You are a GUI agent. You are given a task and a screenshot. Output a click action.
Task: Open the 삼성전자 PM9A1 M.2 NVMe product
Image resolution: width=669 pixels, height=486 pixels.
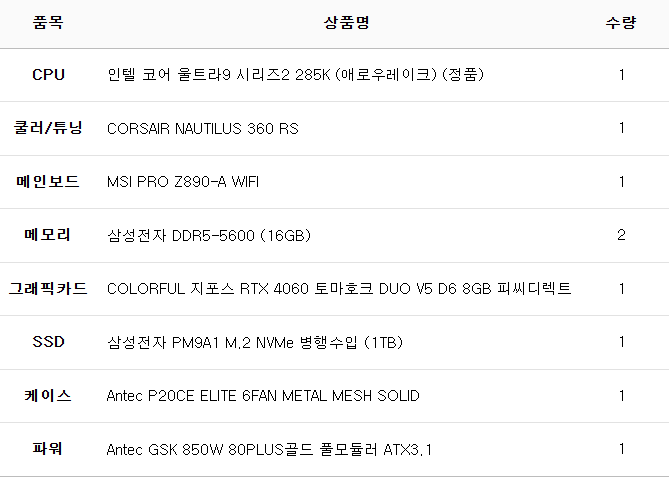tap(254, 342)
